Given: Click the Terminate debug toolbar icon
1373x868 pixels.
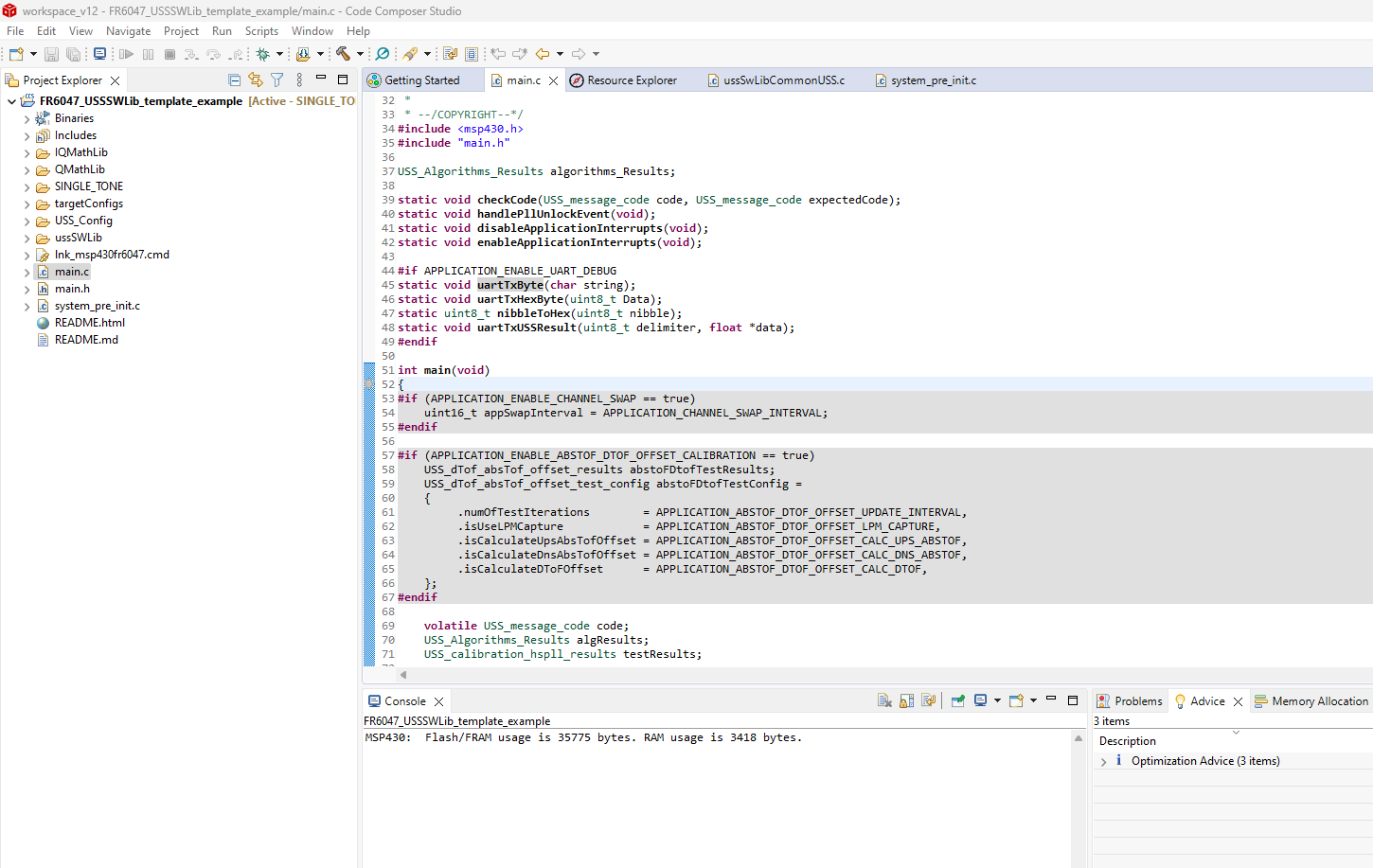Looking at the screenshot, I should (x=170, y=54).
